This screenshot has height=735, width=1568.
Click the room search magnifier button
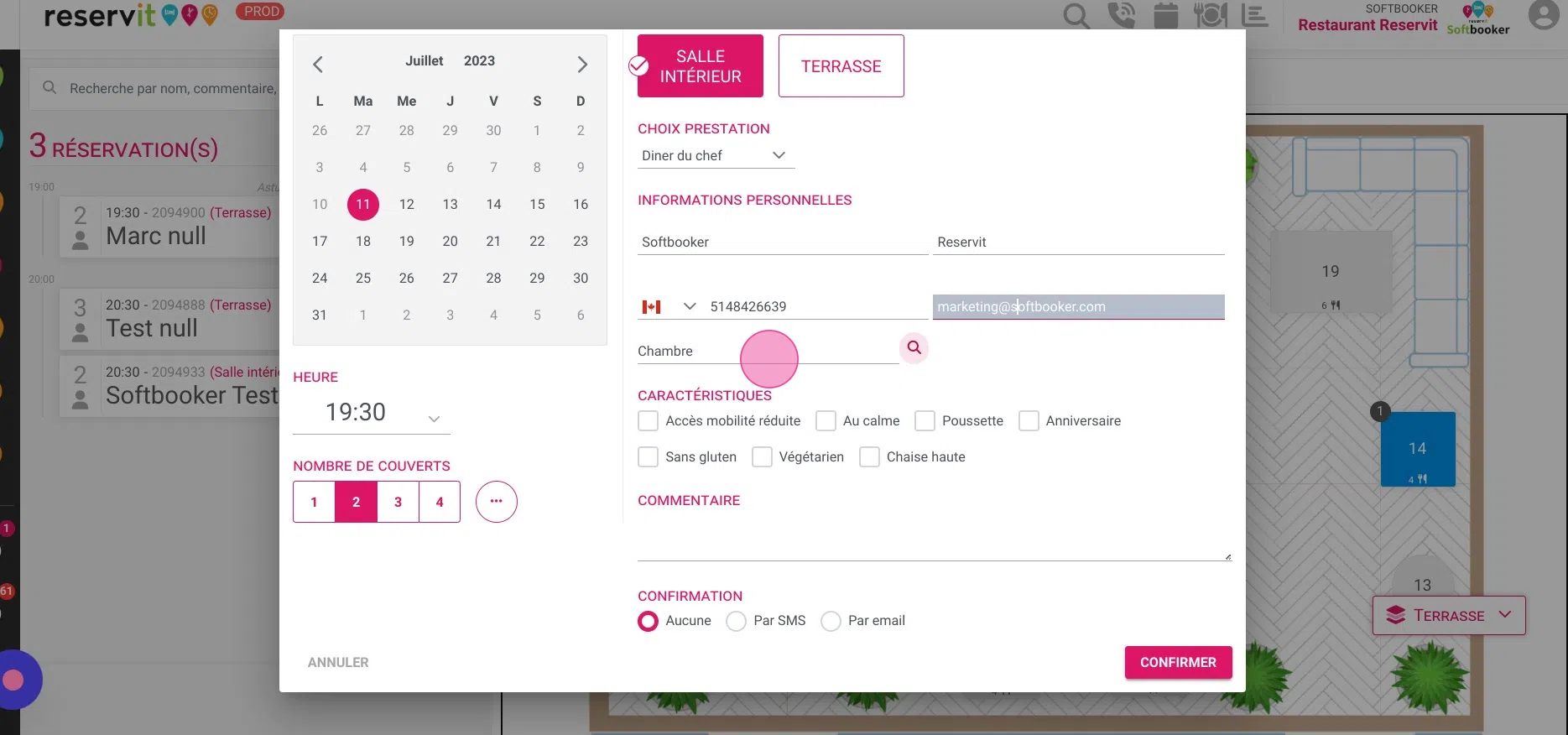pyautogui.click(x=914, y=347)
